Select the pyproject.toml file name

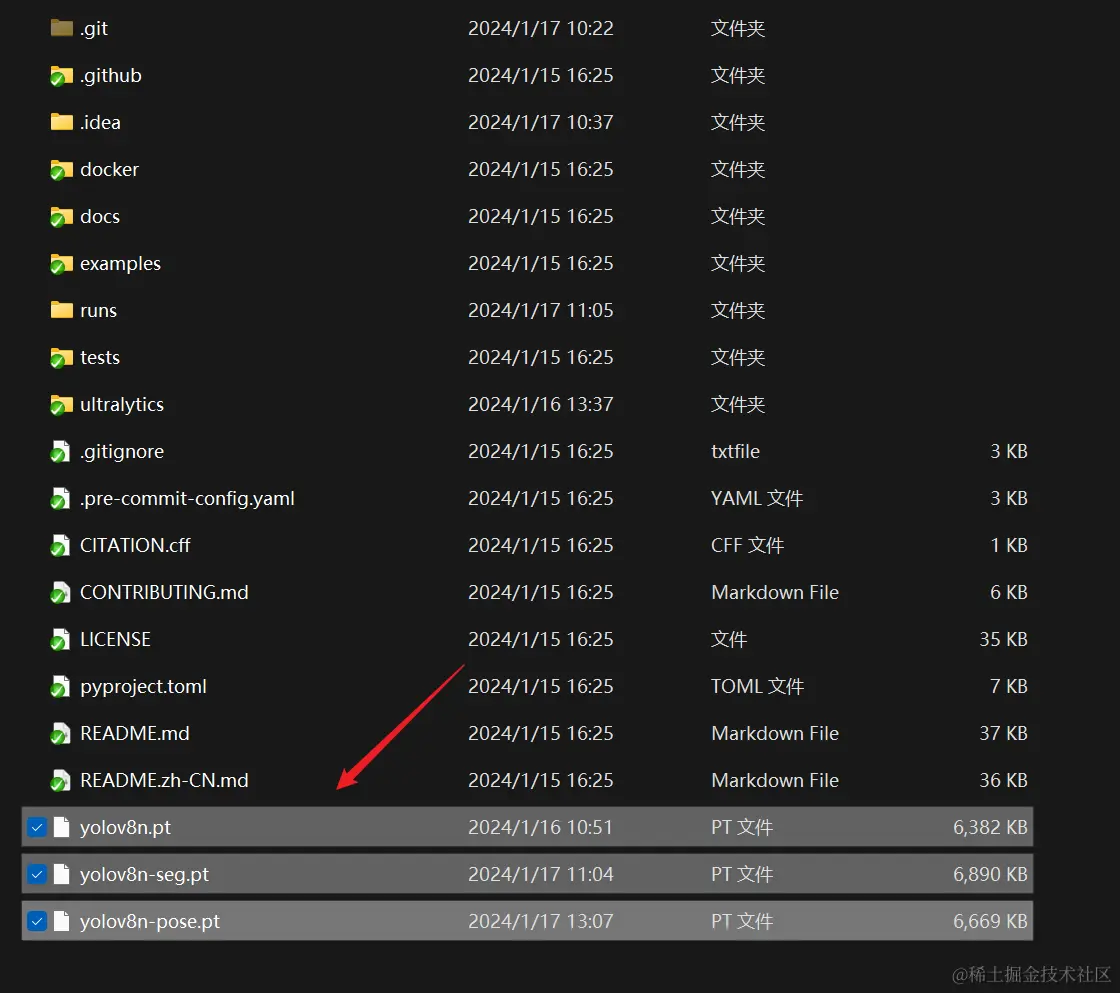143,687
